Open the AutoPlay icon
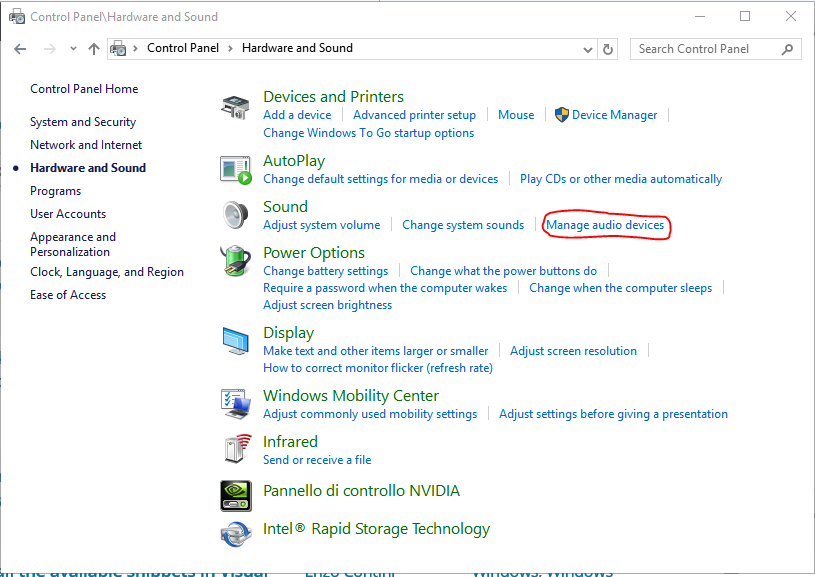Viewport: 815px width, 577px height. click(x=235, y=170)
